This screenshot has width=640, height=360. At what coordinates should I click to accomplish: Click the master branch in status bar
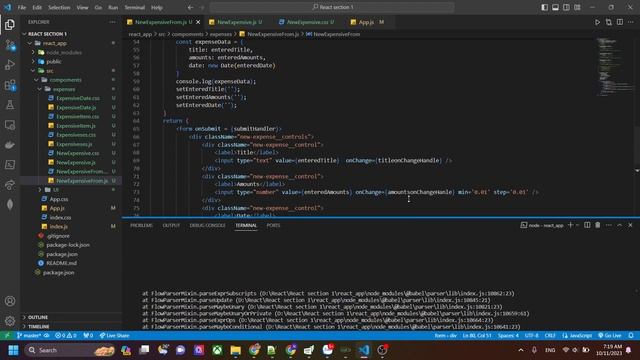click(x=29, y=336)
